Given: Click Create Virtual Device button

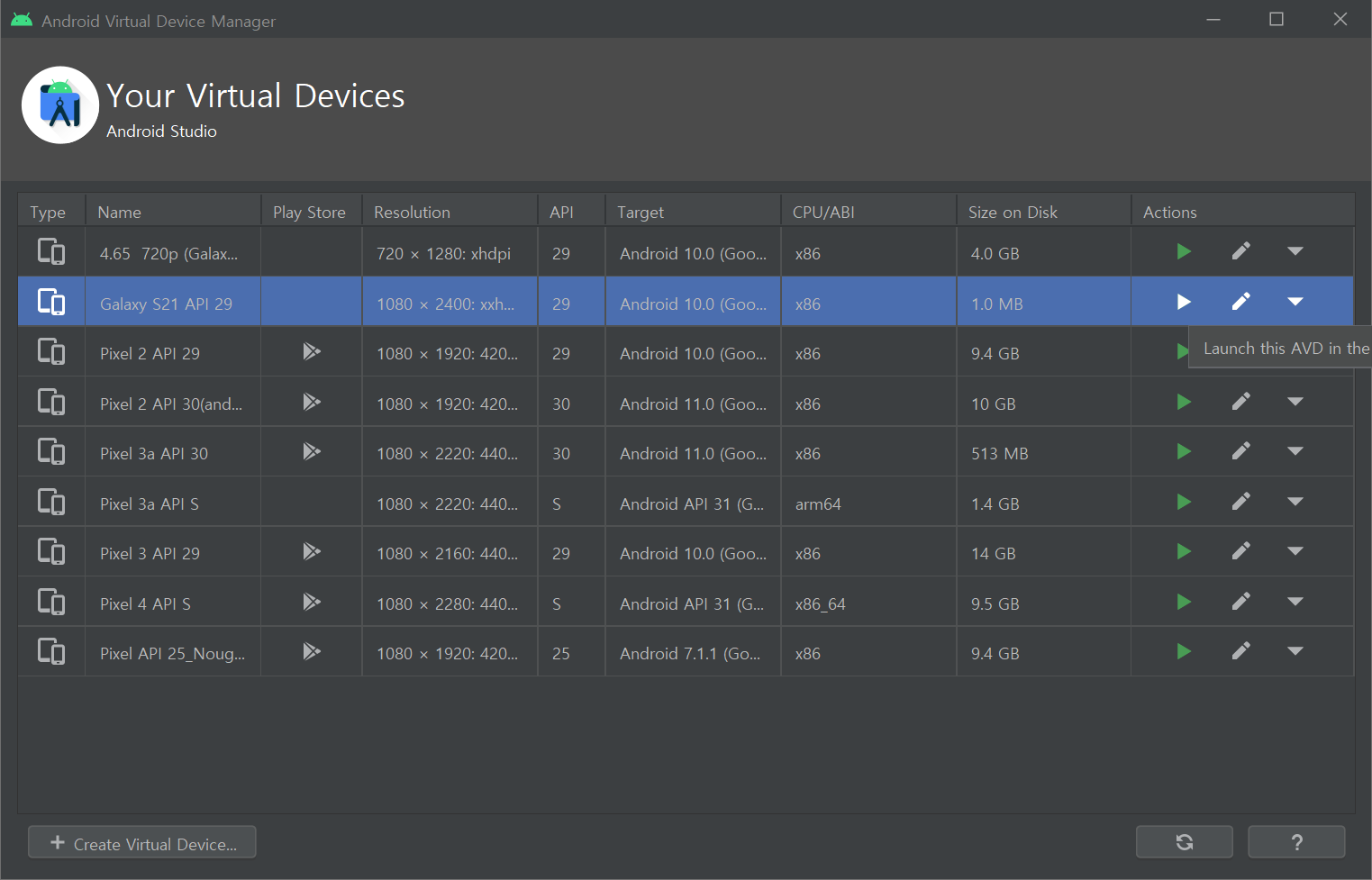Looking at the screenshot, I should pyautogui.click(x=142, y=843).
